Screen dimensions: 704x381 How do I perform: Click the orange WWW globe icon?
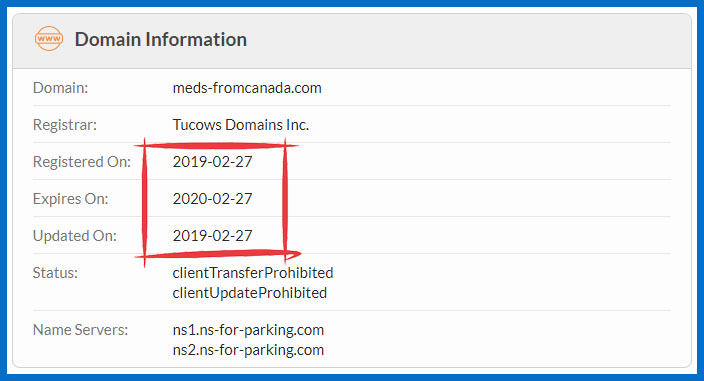49,39
